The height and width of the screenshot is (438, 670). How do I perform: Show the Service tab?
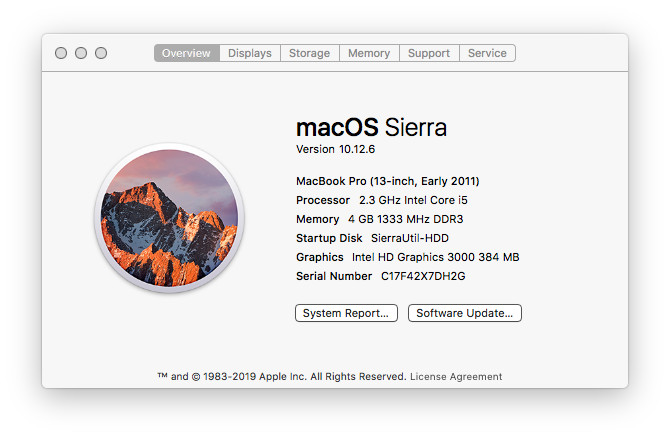pos(487,53)
